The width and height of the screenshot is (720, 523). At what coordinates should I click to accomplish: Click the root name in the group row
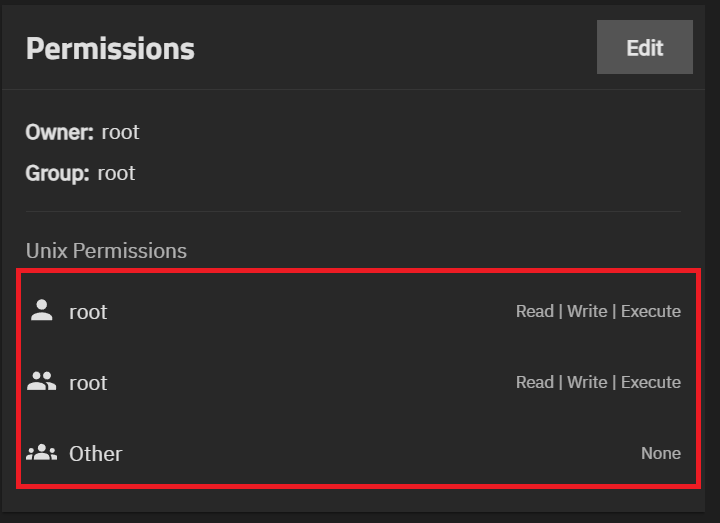pos(88,383)
